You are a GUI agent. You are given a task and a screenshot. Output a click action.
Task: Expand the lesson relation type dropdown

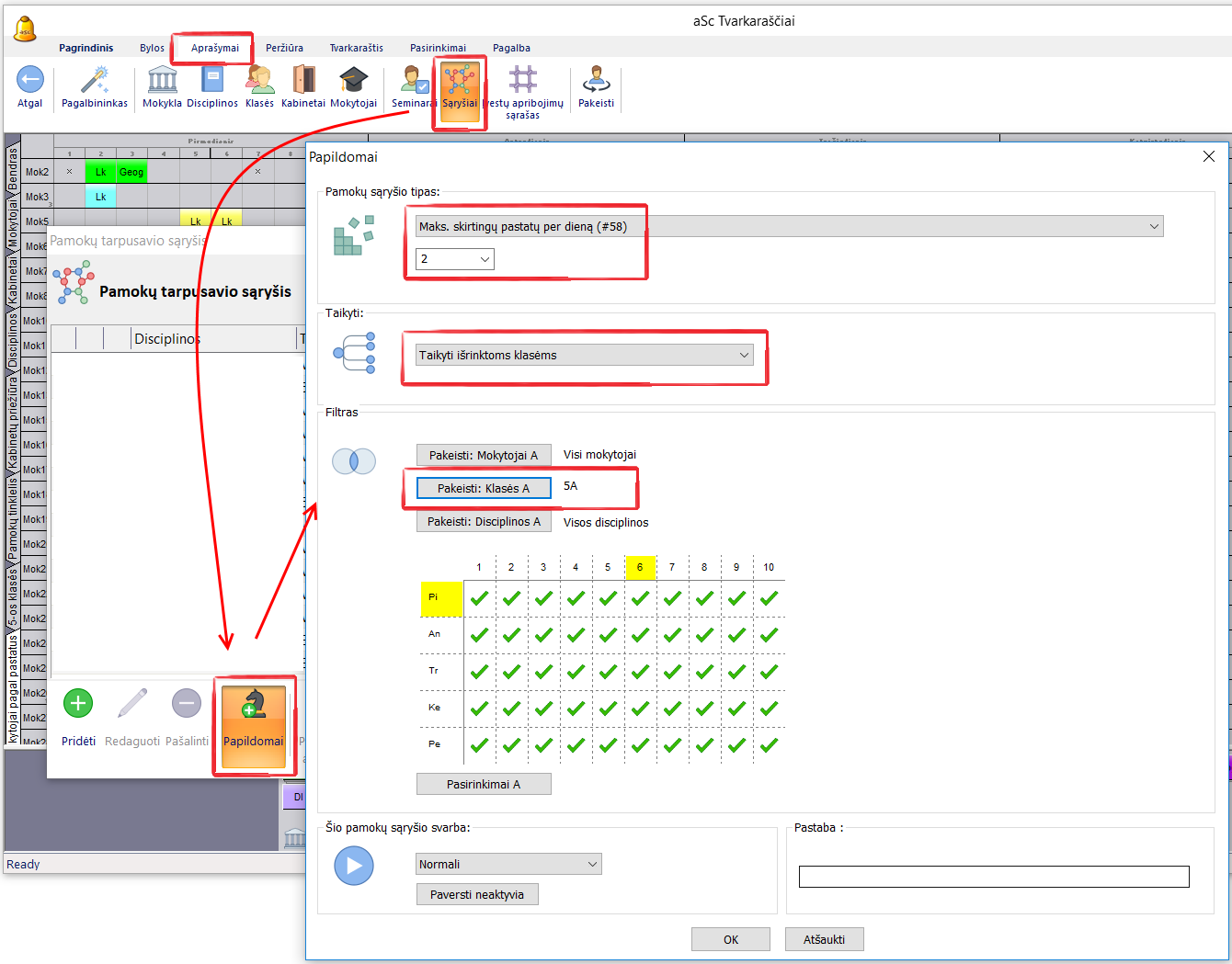tap(1154, 226)
